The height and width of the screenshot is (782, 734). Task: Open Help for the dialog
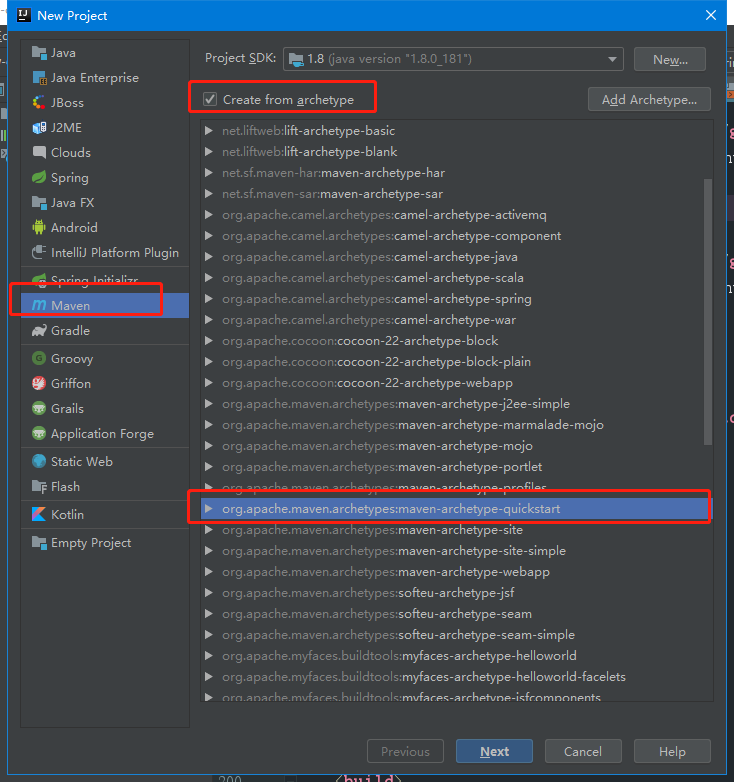(672, 751)
